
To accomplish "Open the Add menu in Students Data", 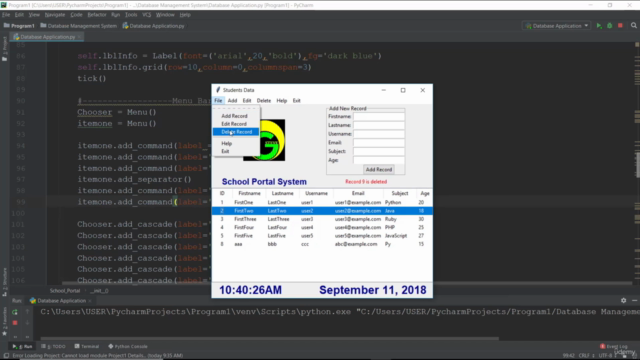I will (232, 100).
